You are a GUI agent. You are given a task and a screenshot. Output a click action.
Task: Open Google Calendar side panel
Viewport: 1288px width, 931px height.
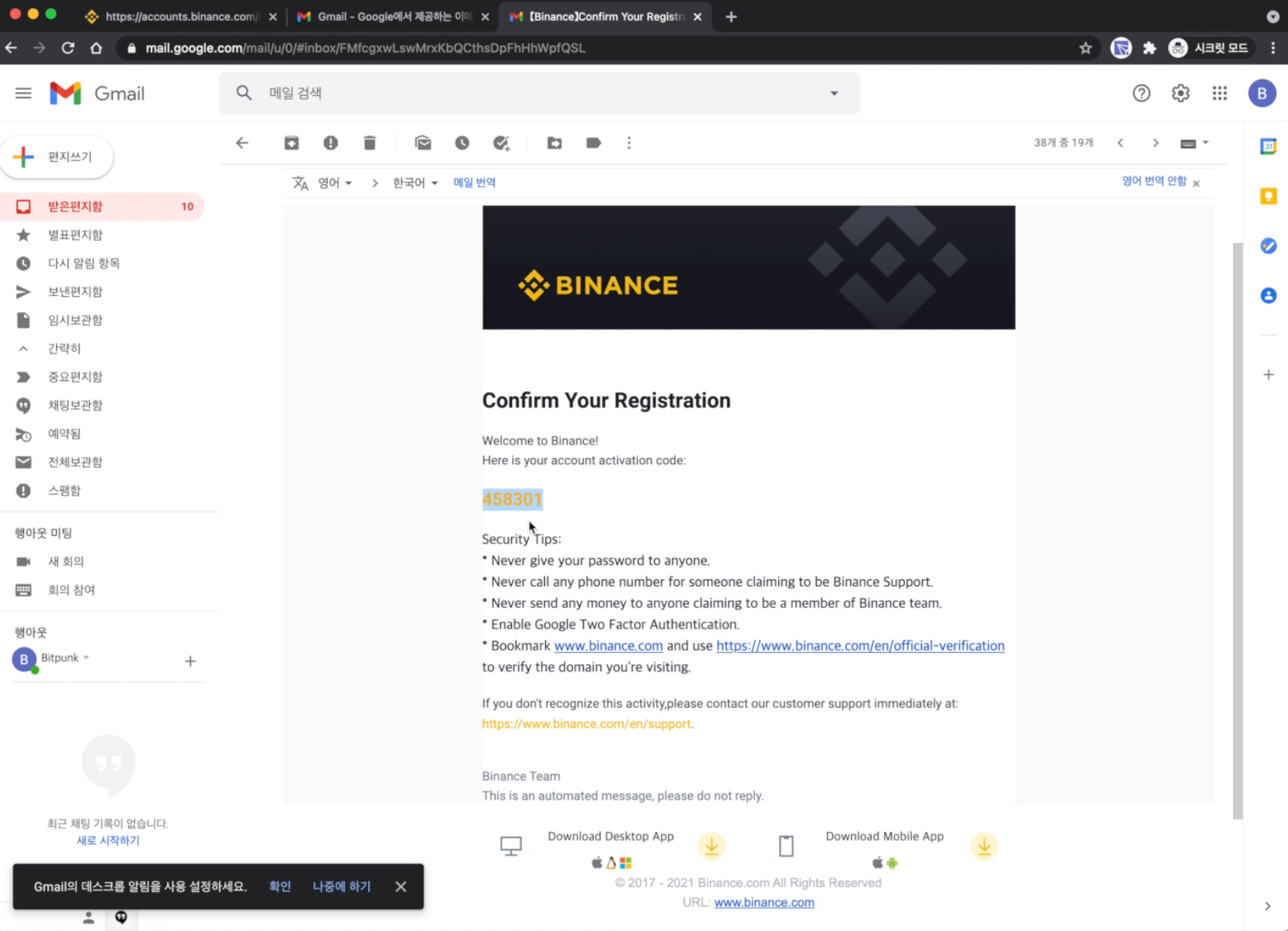(x=1268, y=146)
